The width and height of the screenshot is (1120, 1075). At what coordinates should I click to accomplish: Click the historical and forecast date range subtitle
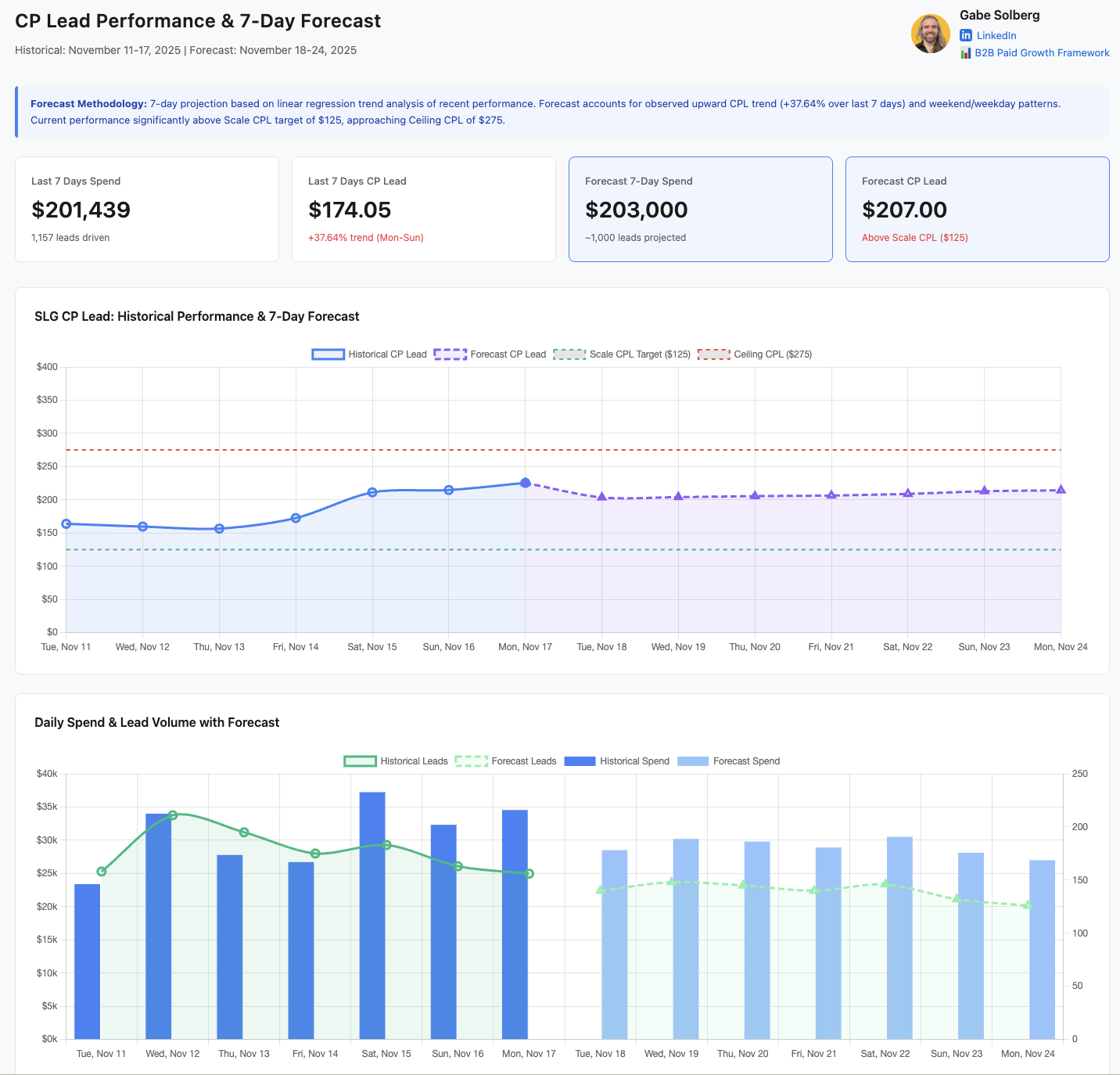pyautogui.click(x=186, y=50)
